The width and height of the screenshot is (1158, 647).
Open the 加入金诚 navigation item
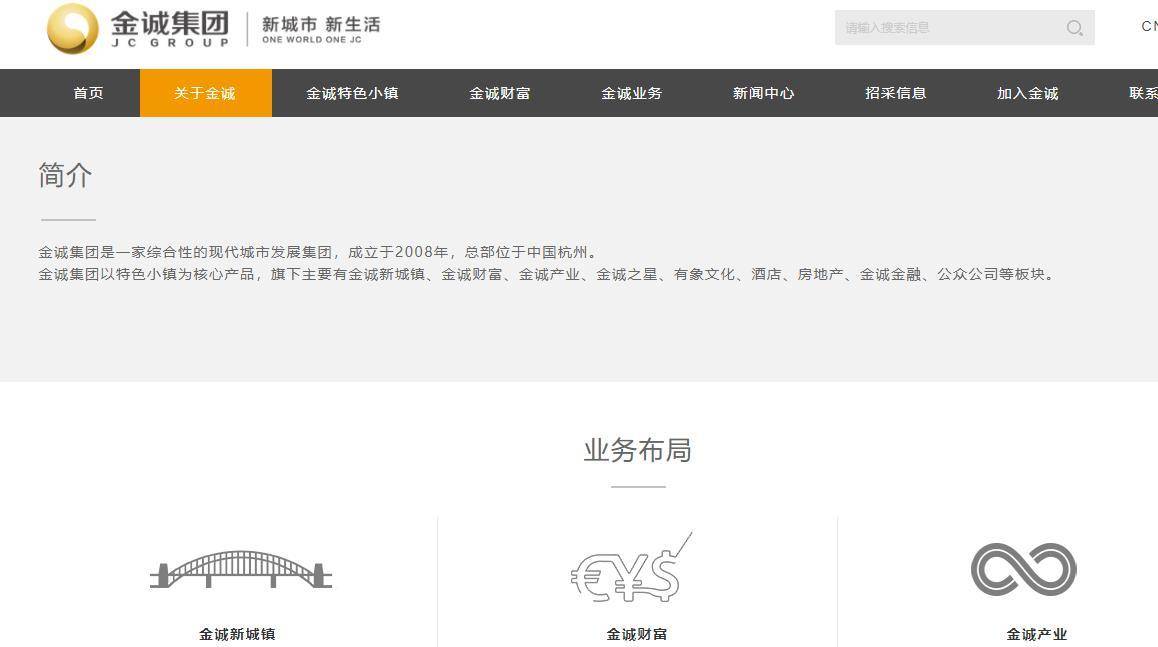tap(1026, 92)
